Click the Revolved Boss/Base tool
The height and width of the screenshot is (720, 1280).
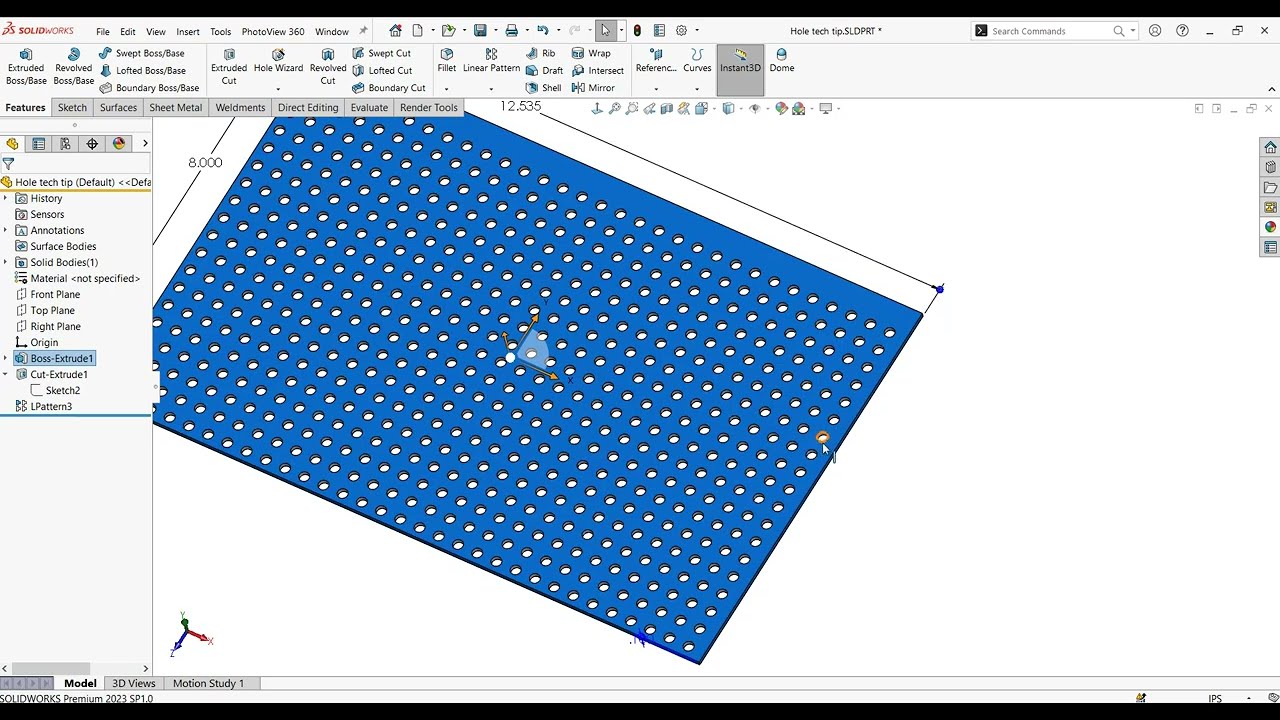(x=73, y=67)
